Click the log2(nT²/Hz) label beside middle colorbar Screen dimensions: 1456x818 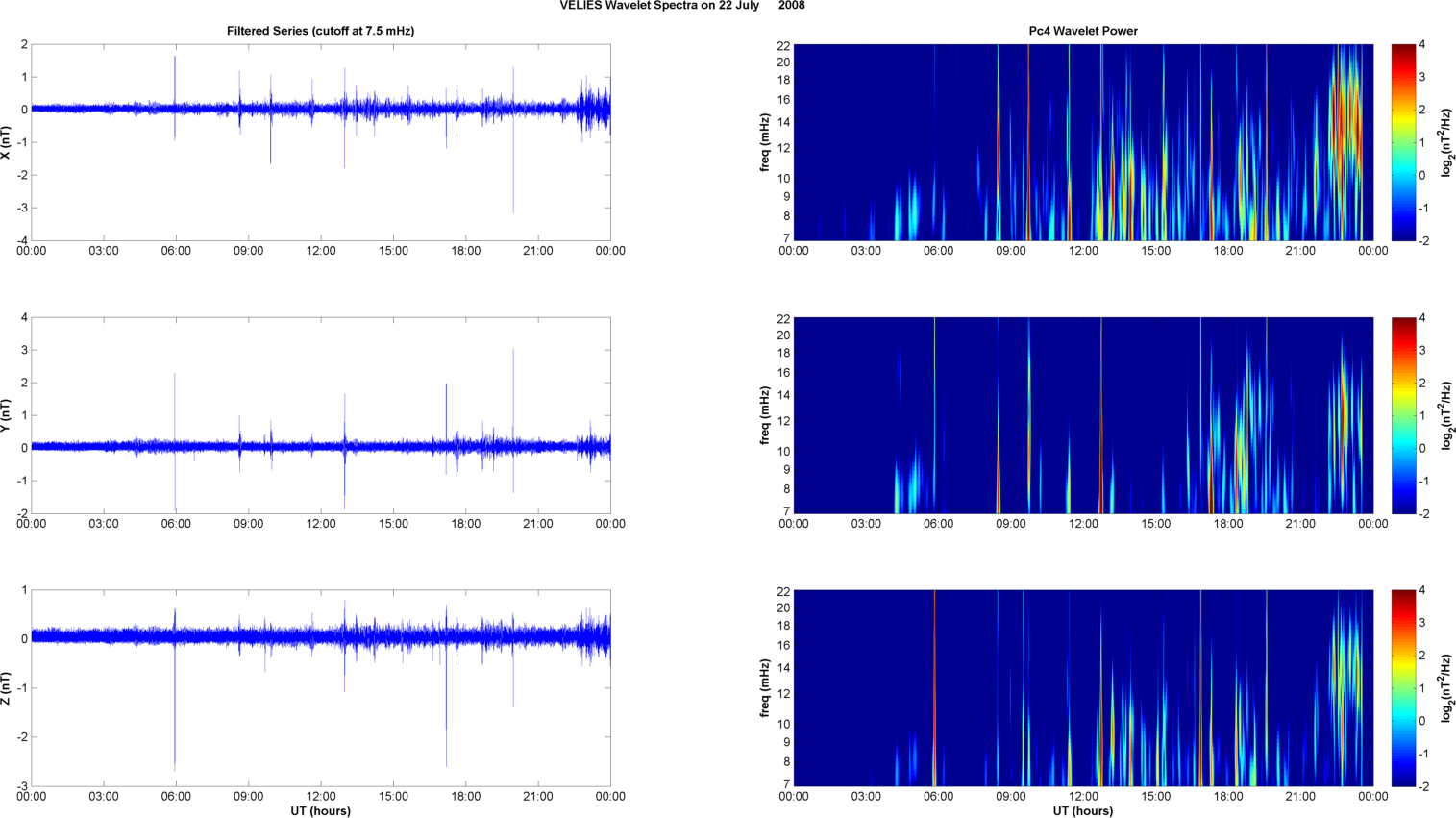[1446, 415]
